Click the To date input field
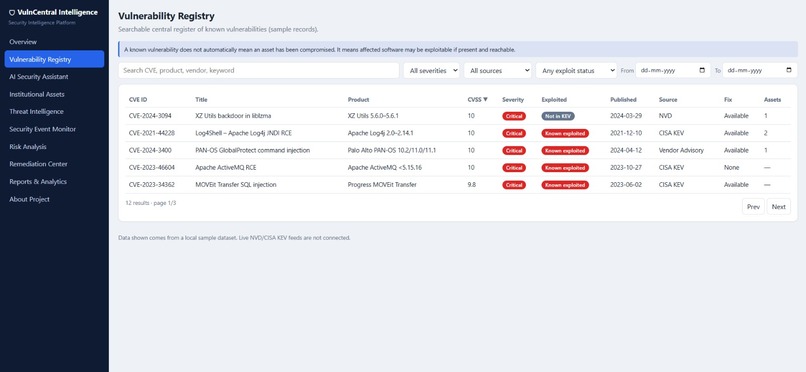 click(760, 70)
